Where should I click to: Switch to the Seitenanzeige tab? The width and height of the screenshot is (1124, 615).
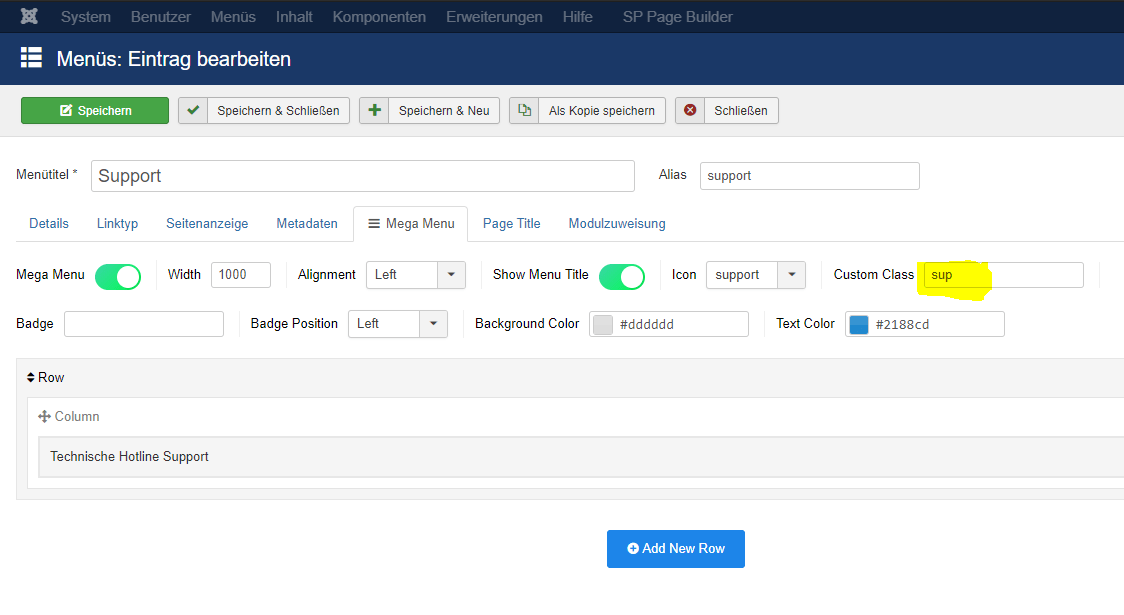coord(207,223)
